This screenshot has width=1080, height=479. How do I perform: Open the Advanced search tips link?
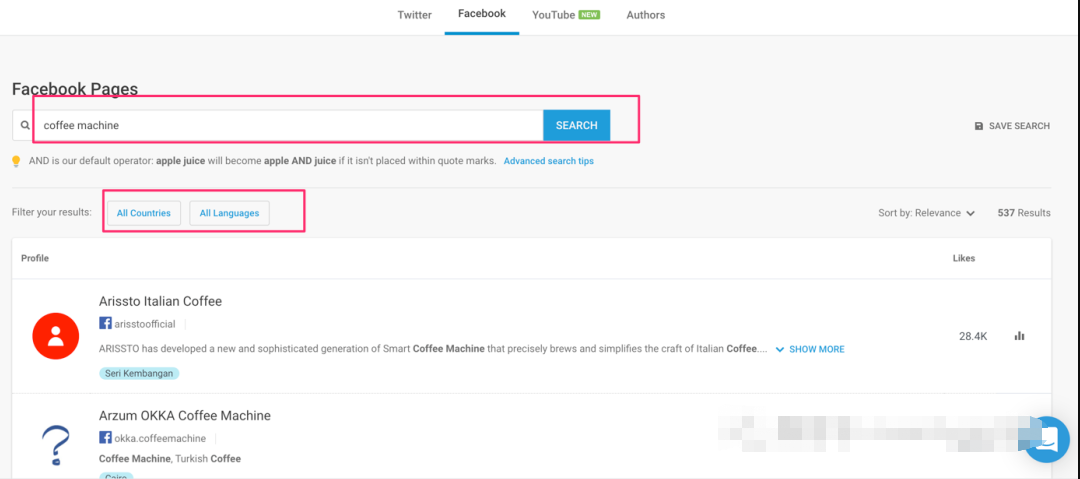[x=548, y=161]
